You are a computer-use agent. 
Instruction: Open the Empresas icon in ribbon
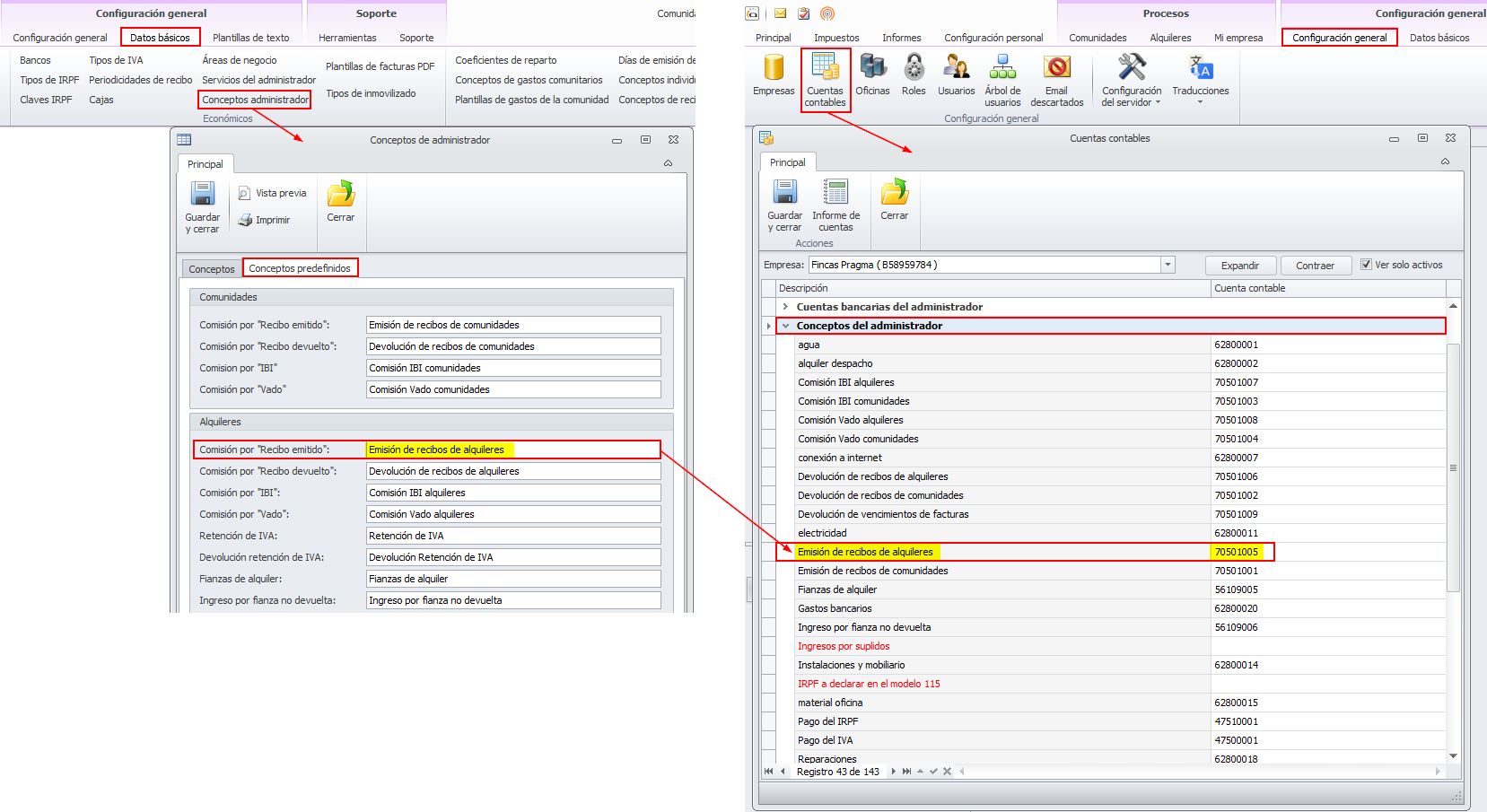pyautogui.click(x=774, y=74)
